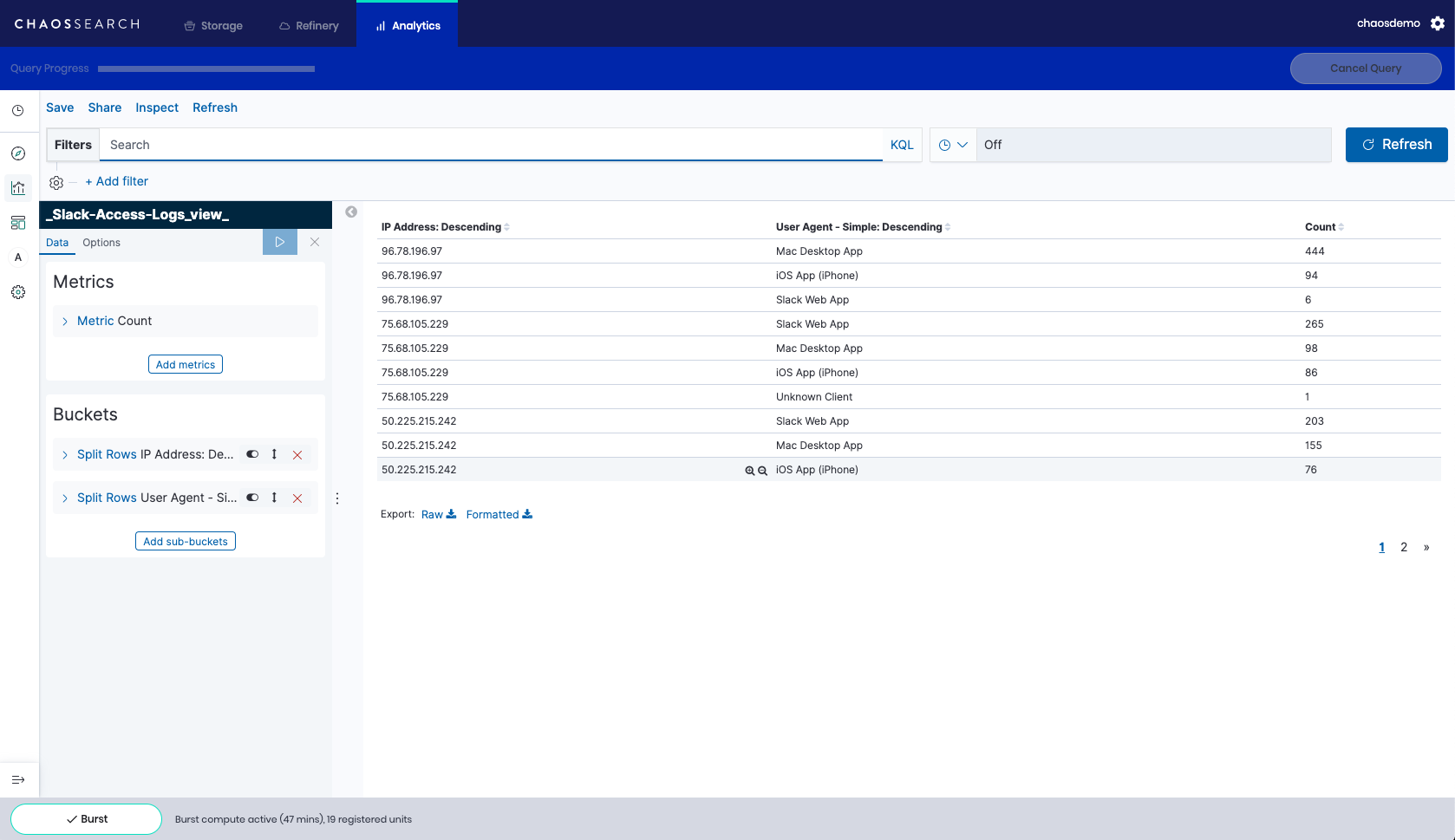Open Visualize chart icon in sidebar
Viewport: 1455px width, 840px height.
(17, 188)
